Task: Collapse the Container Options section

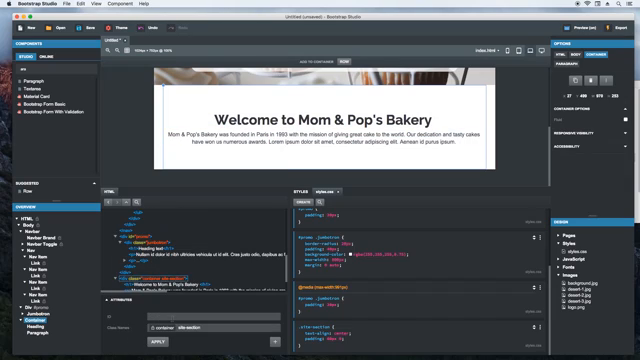Action: coord(625,109)
